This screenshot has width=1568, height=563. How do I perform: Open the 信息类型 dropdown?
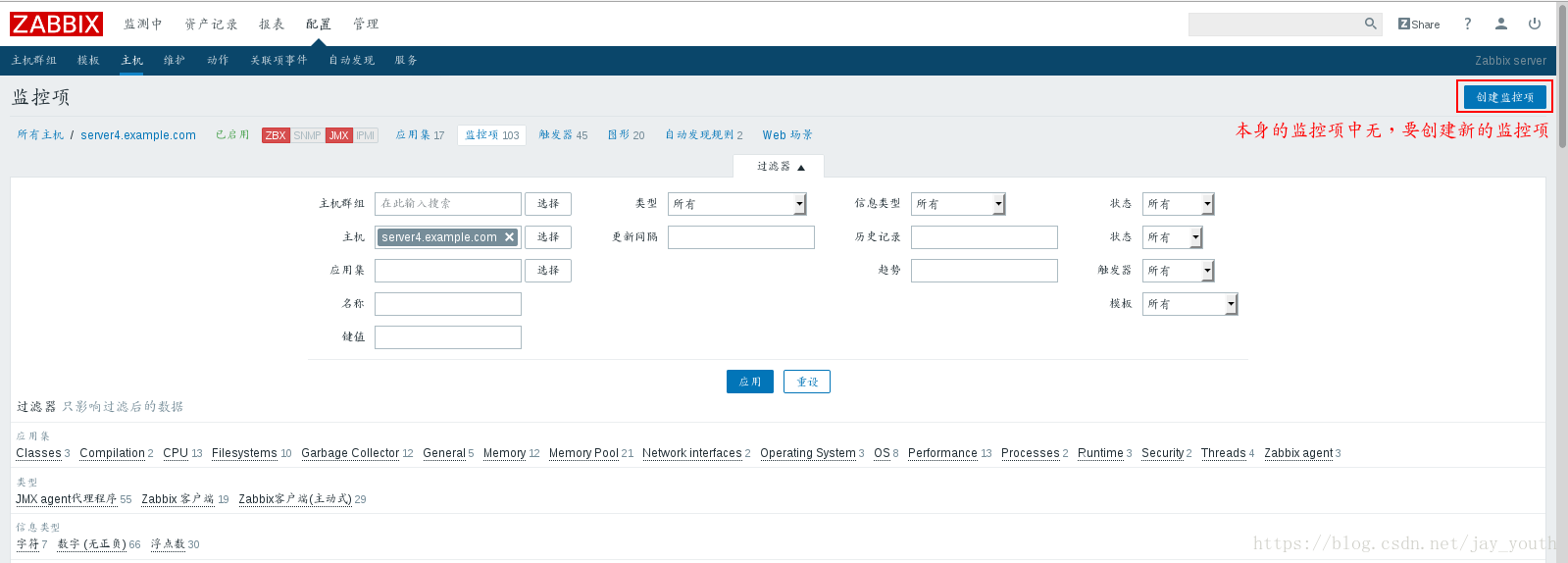point(958,204)
